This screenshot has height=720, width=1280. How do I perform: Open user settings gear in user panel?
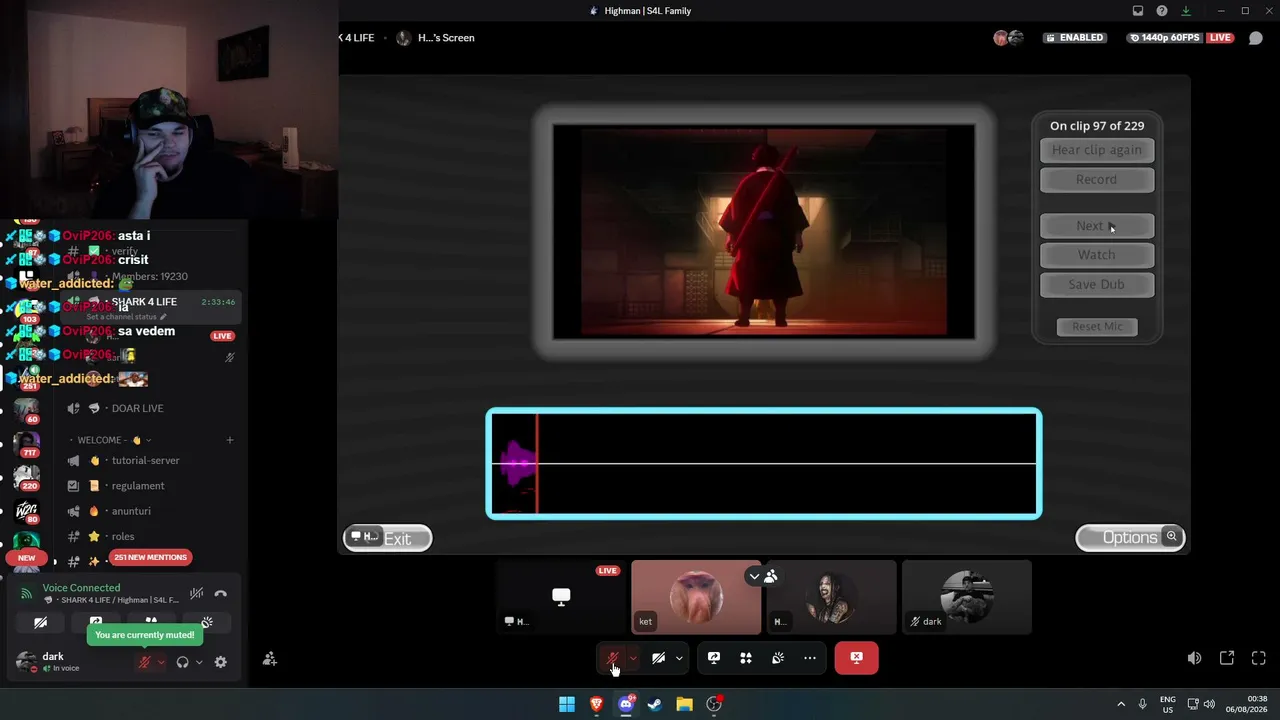[x=221, y=662]
